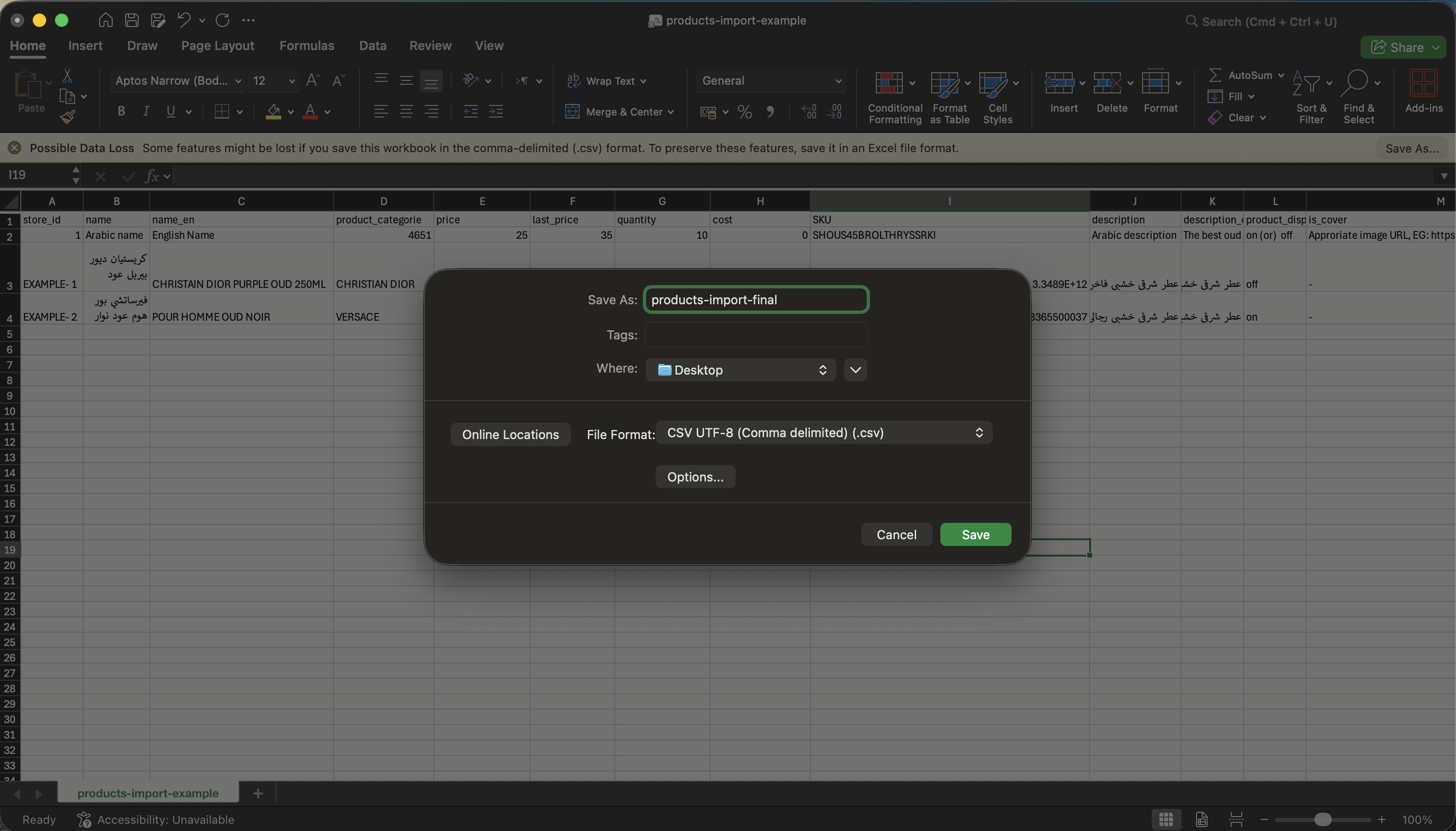Image resolution: width=1456 pixels, height=831 pixels.
Task: Expand the save dialog with chevron button
Action: pyautogui.click(x=855, y=370)
